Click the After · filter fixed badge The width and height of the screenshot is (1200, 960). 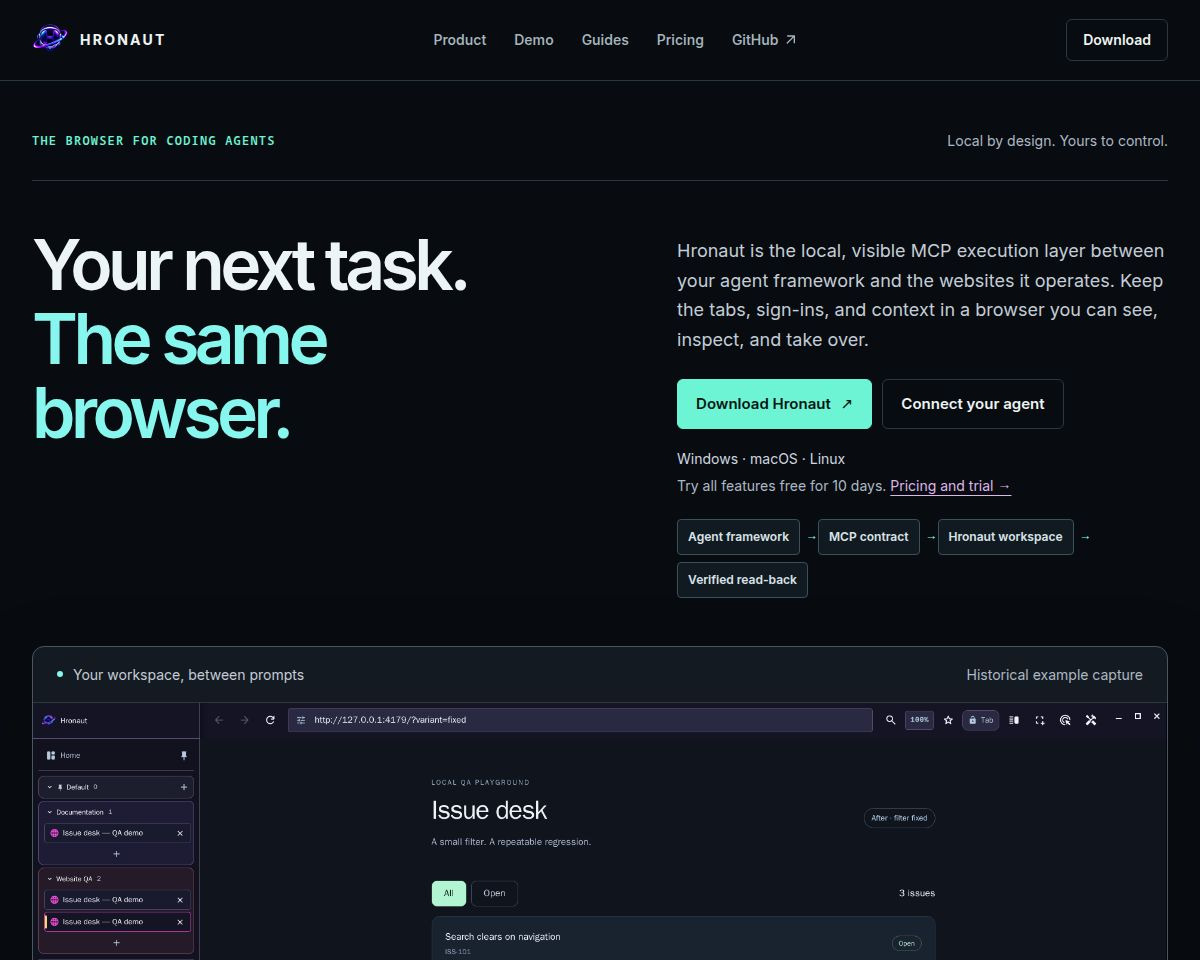(899, 818)
